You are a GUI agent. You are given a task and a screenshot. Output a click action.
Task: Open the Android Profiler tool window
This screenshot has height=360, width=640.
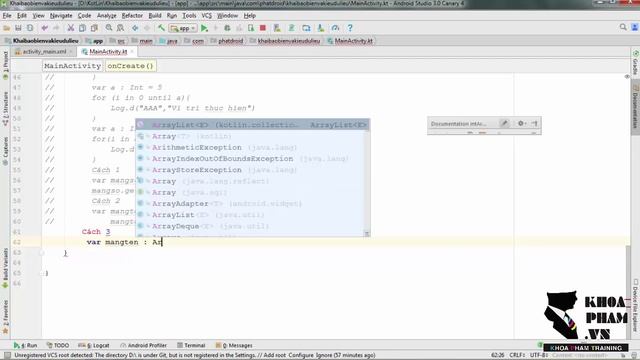click(144, 345)
